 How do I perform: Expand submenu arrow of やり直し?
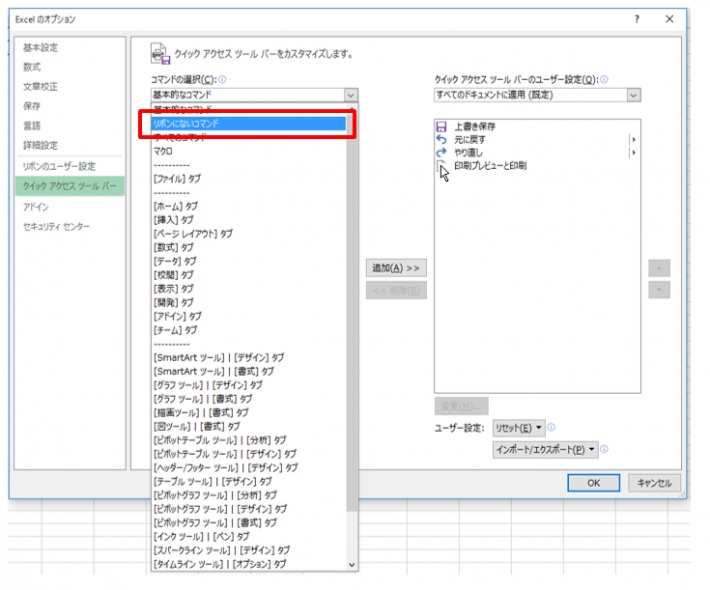(x=634, y=153)
